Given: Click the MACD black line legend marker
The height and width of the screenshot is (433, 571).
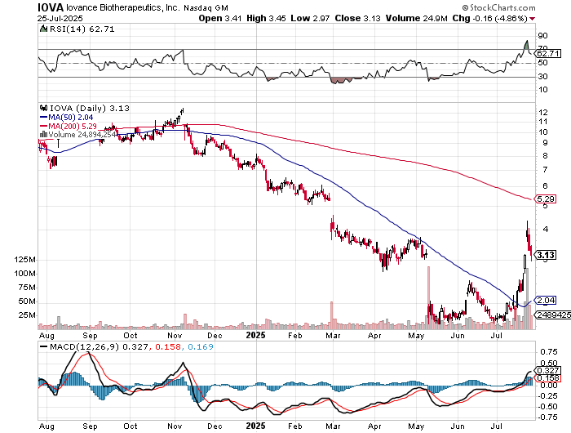Looking at the screenshot, I should (x=43, y=347).
